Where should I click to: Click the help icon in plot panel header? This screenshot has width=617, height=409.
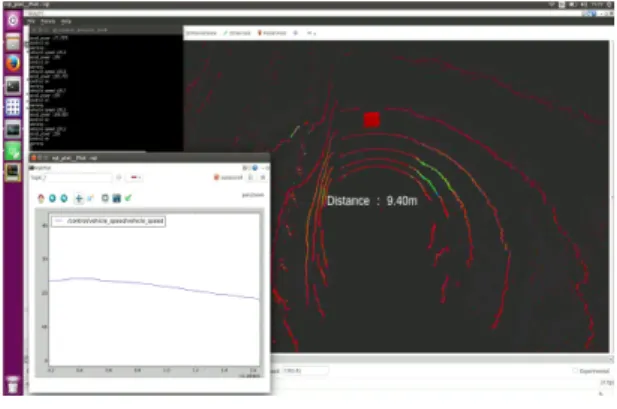[x=255, y=168]
